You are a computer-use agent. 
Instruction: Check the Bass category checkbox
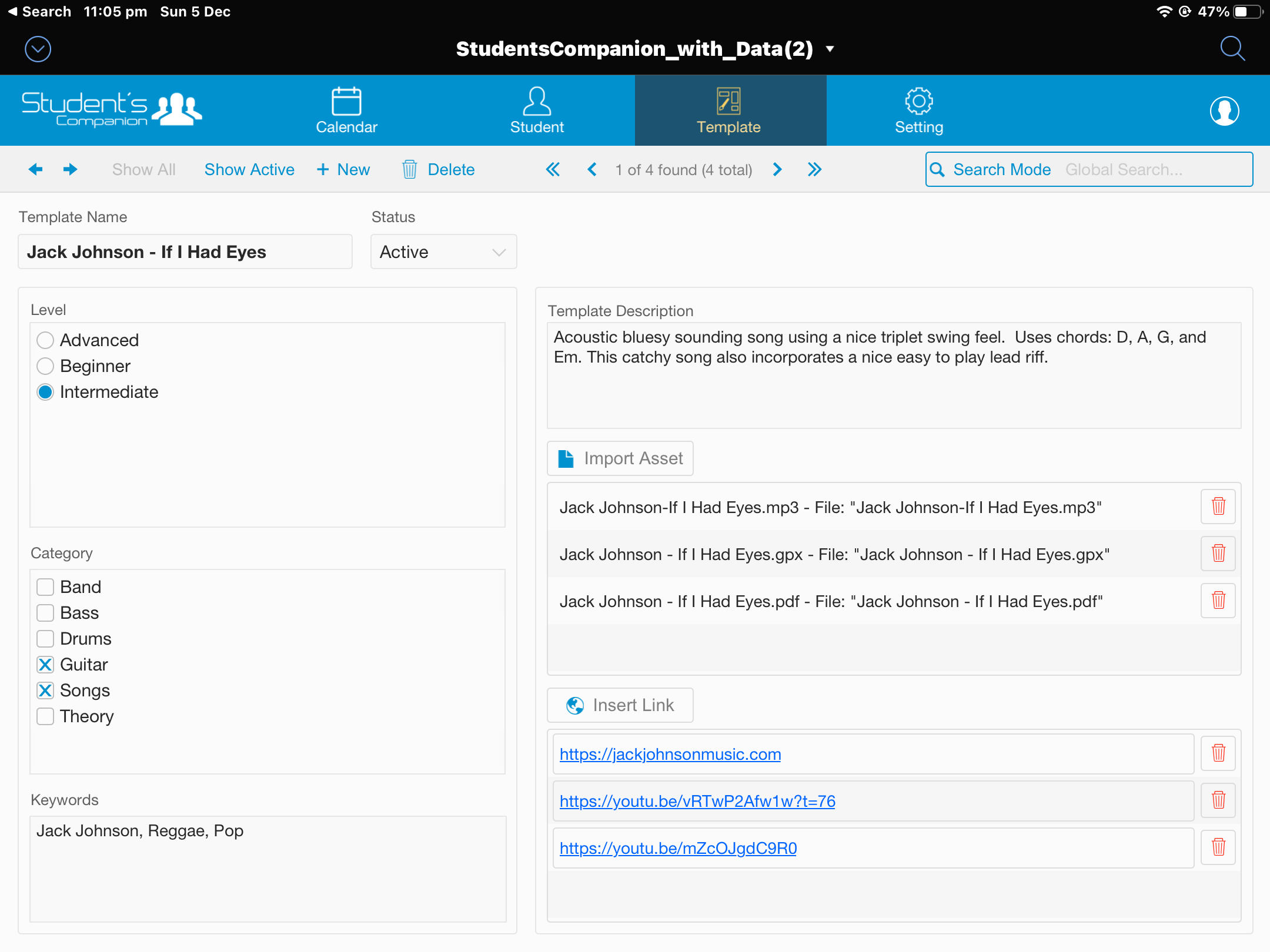(x=45, y=613)
